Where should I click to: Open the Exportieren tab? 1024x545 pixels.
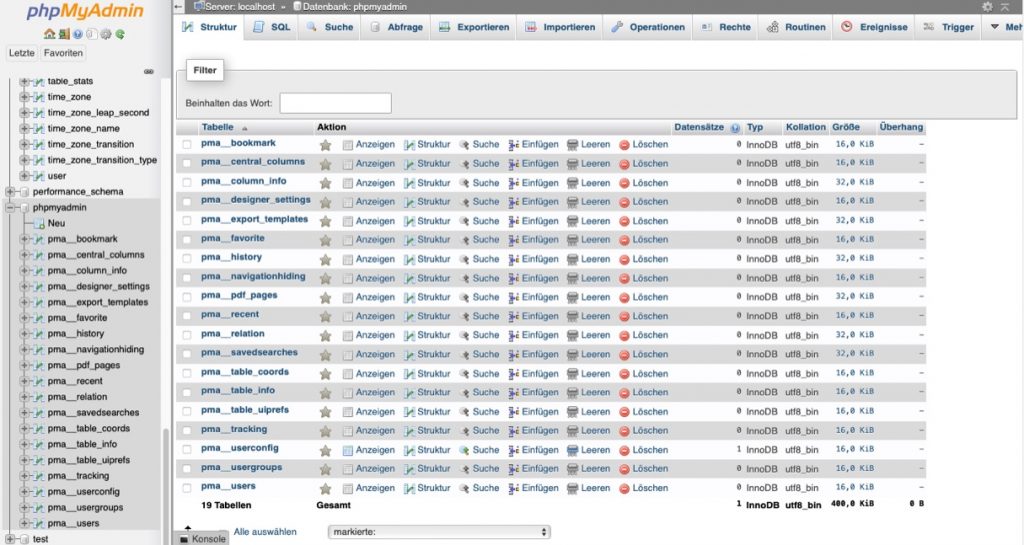tap(474, 27)
